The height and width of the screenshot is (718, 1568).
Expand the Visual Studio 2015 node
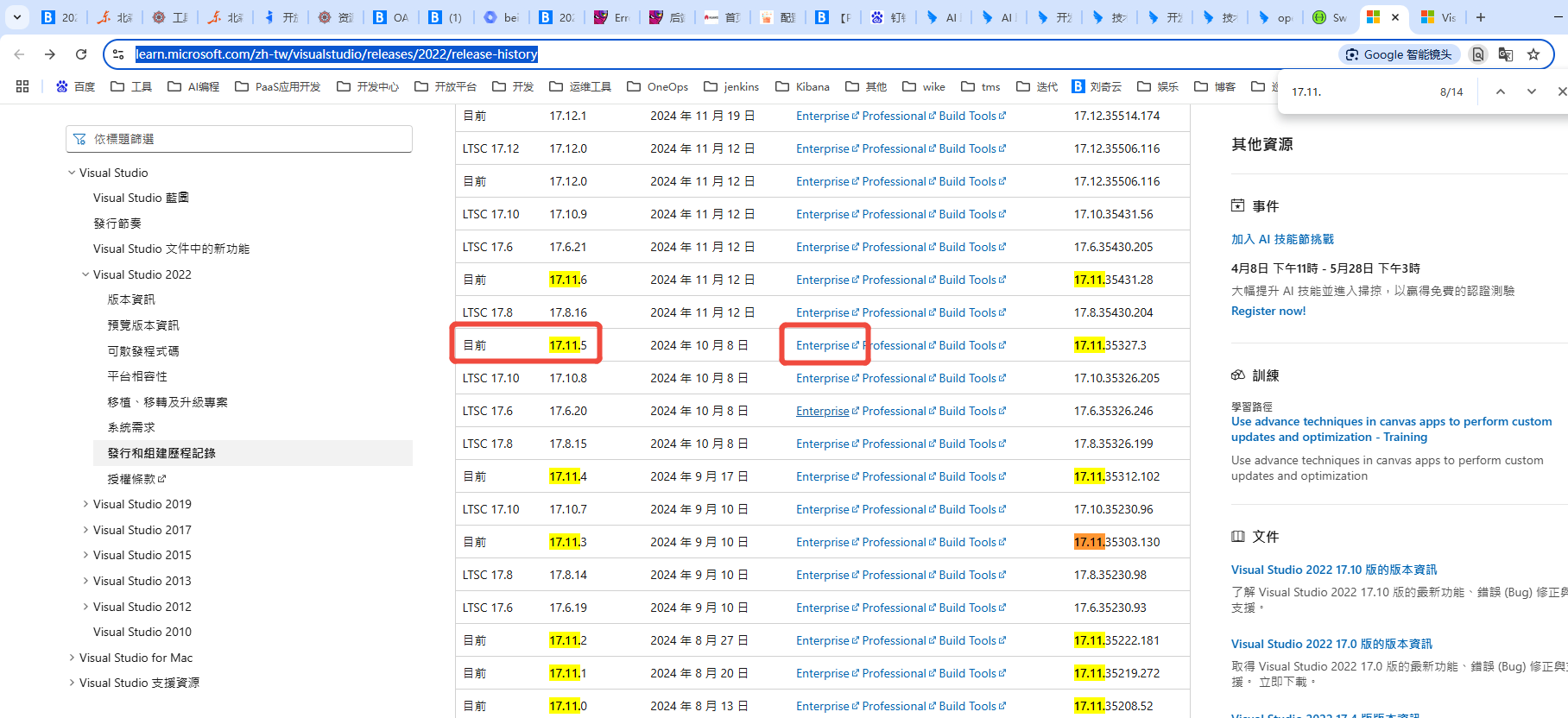tap(85, 555)
